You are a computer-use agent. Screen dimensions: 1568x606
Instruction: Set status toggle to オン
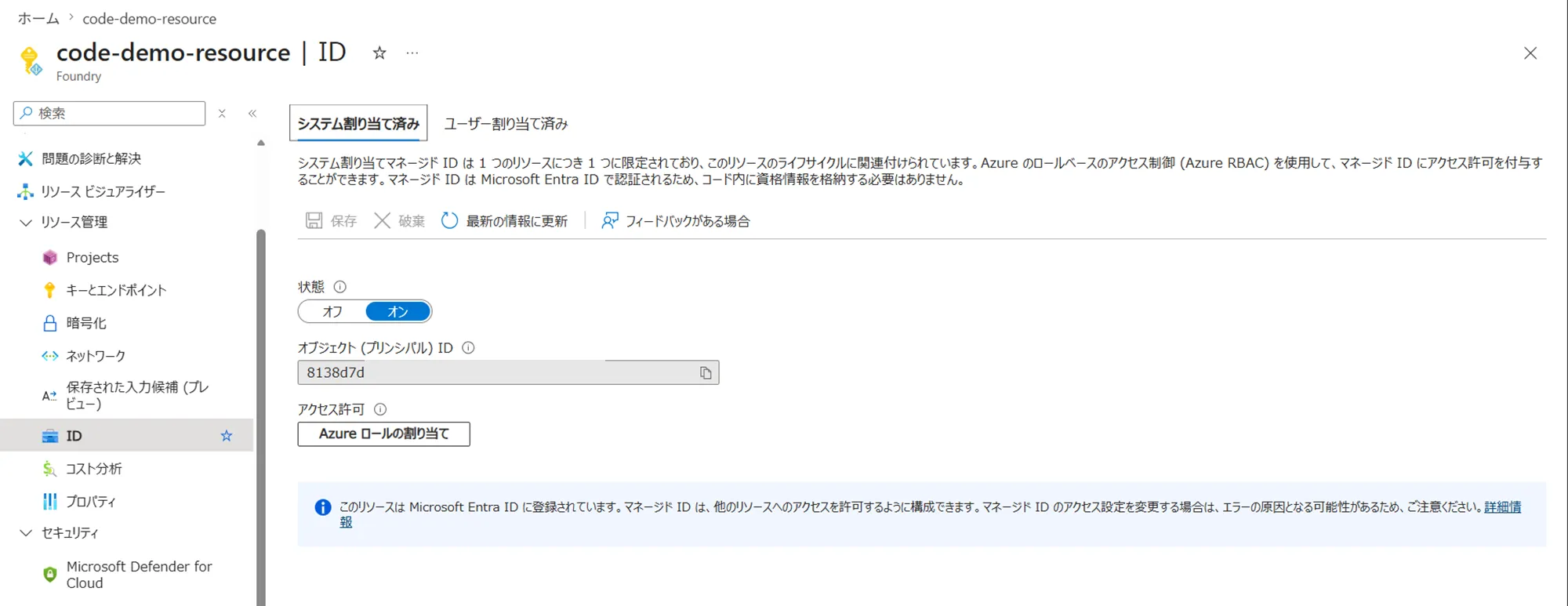[x=397, y=311]
